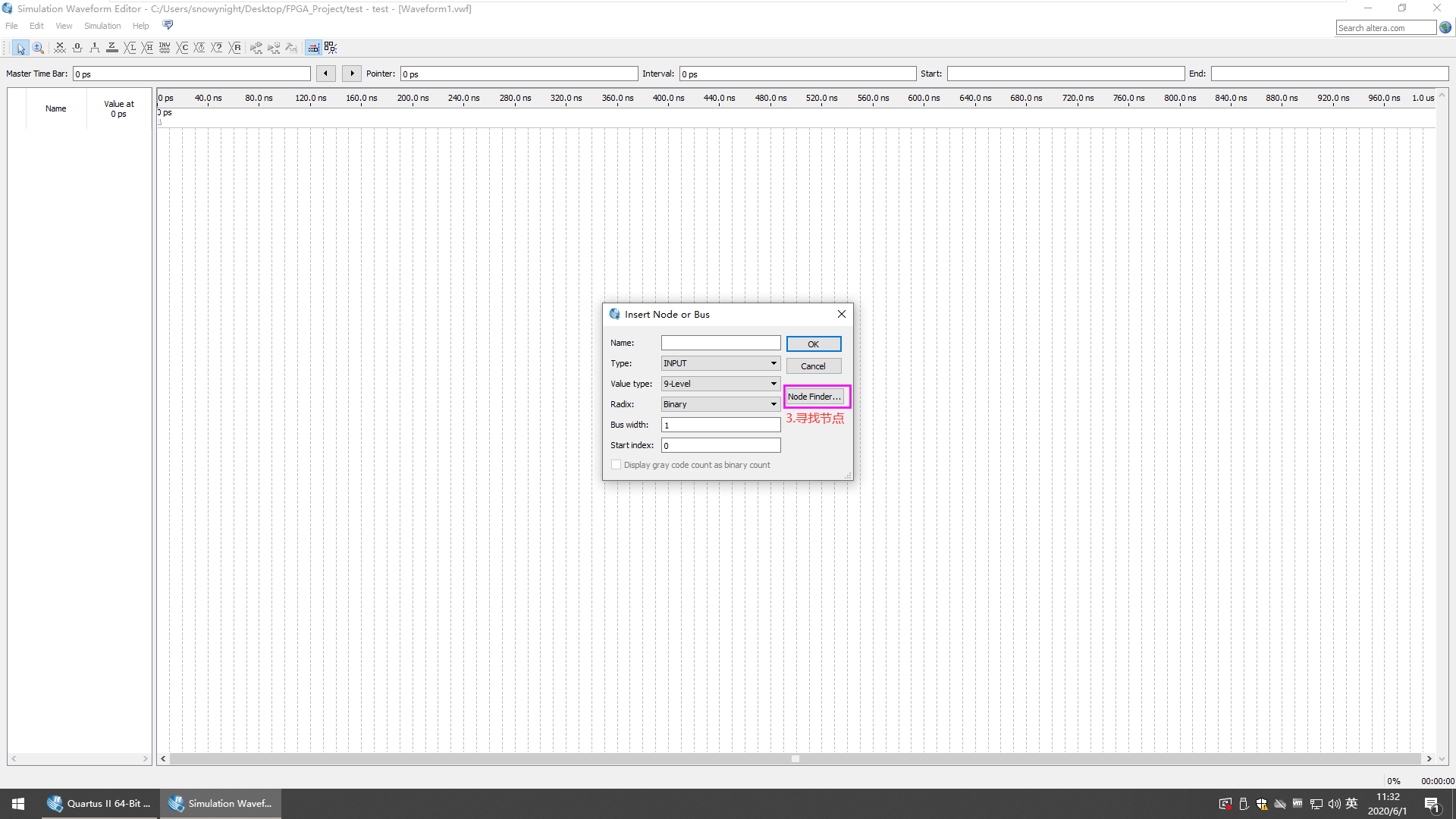Open Random Values (XR) tool
Screen dimensions: 1456x819
click(x=235, y=48)
